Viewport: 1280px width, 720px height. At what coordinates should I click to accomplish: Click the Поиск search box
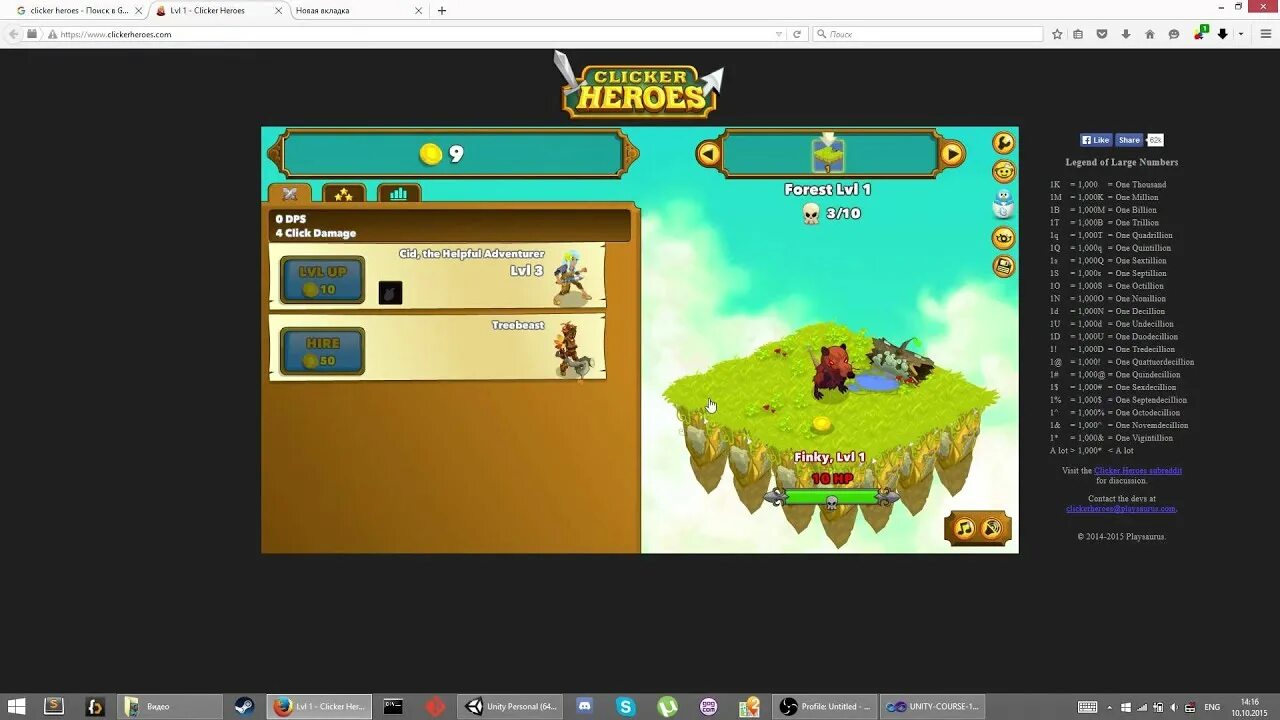[927, 34]
